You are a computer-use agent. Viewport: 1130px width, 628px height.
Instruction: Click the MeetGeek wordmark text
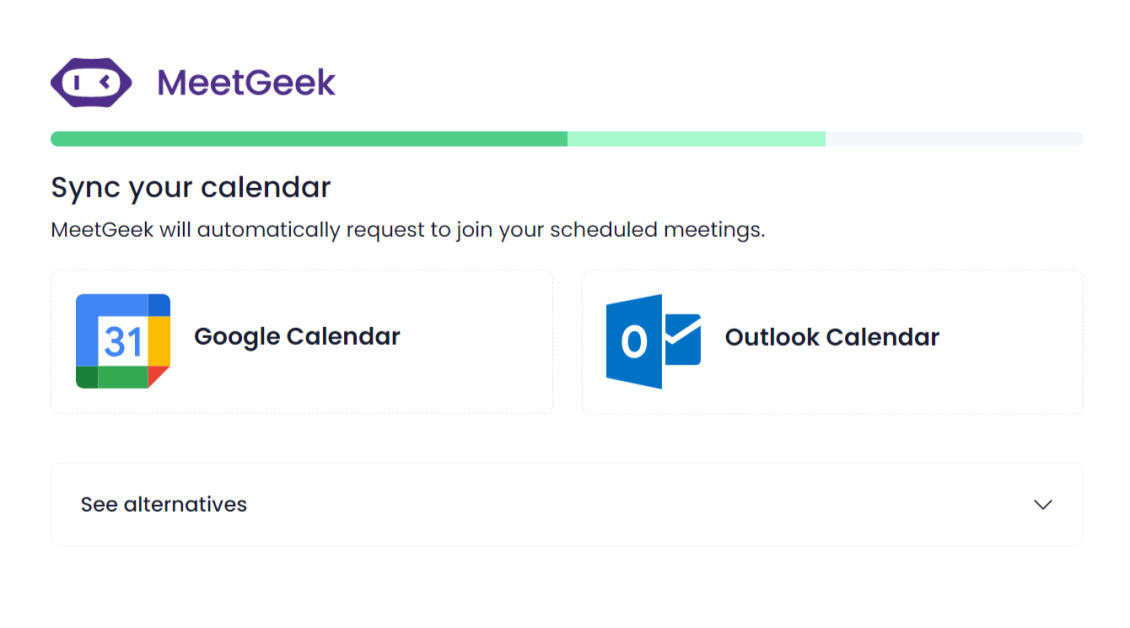tap(246, 82)
